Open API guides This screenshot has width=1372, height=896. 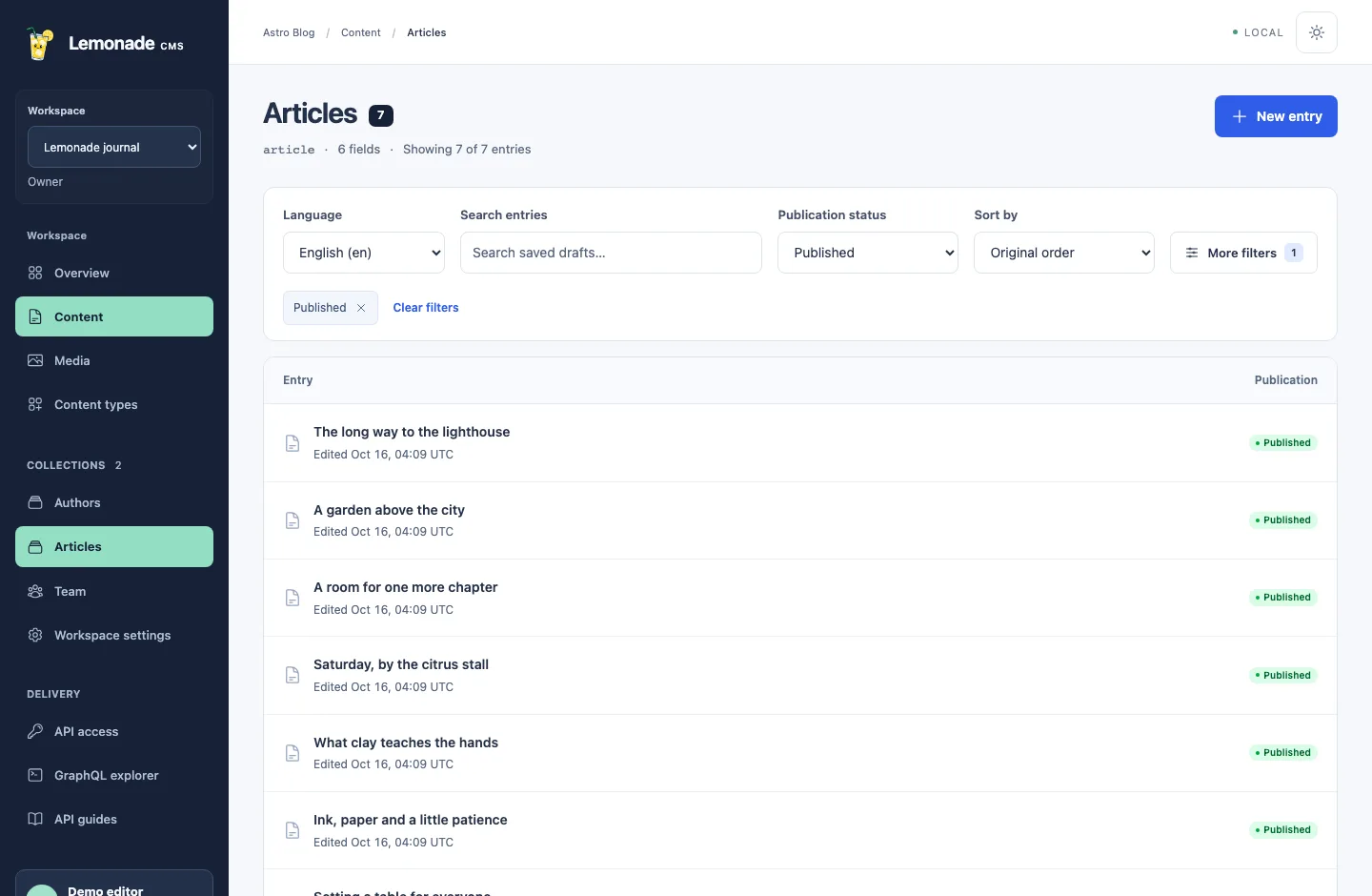pos(114,819)
